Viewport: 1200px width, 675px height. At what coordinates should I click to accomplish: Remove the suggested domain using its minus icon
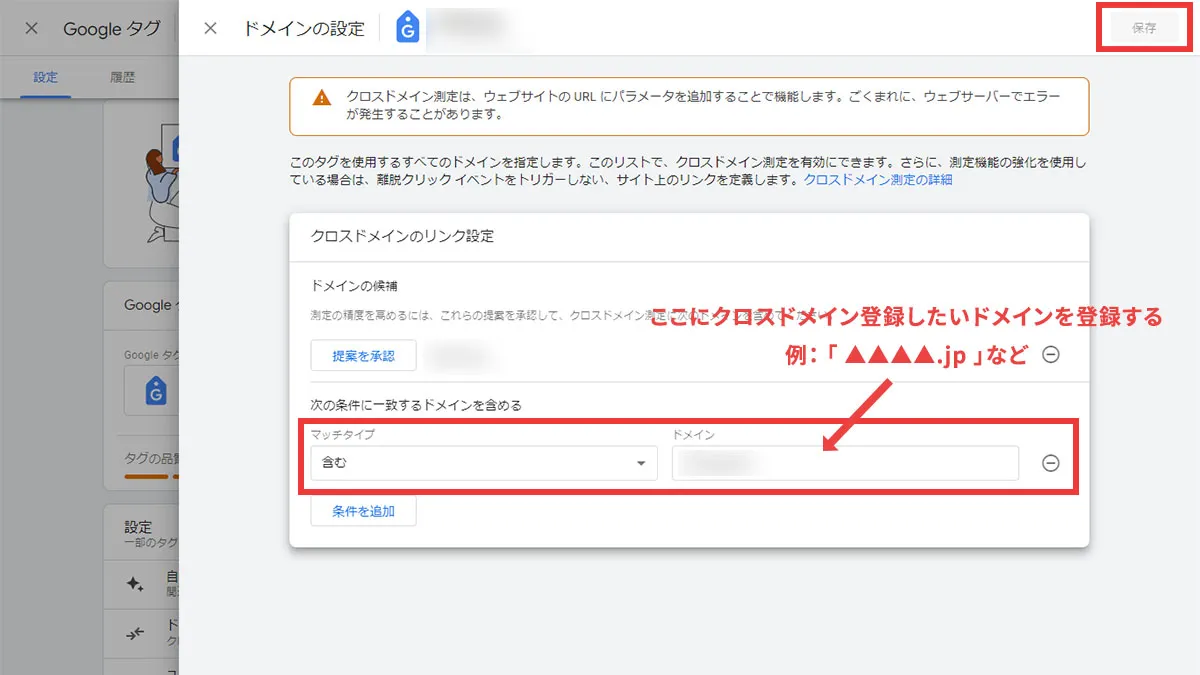coord(1051,355)
